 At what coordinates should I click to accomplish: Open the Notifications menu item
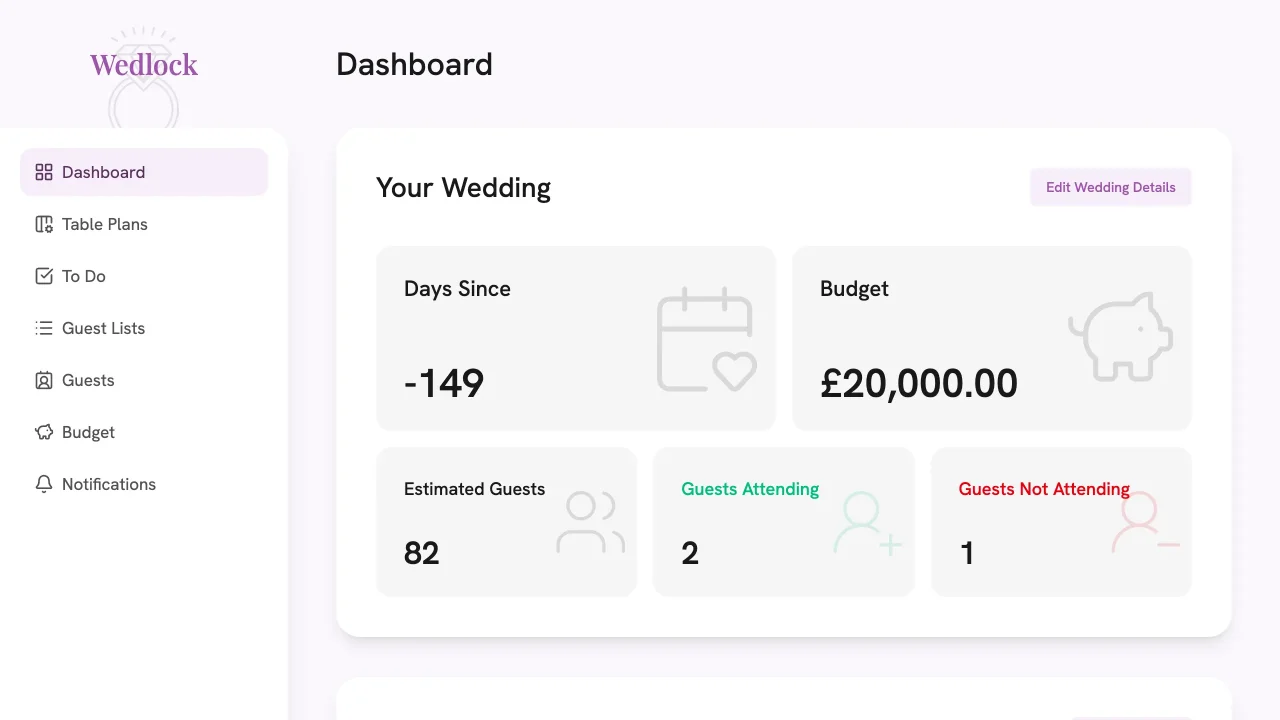pos(108,484)
